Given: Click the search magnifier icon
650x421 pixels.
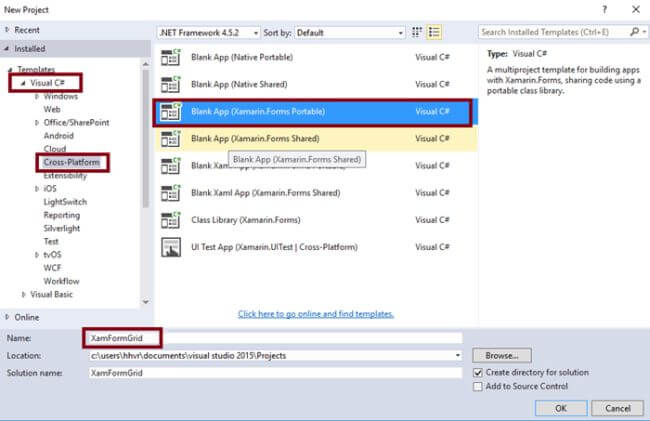Looking at the screenshot, I should (634, 32).
